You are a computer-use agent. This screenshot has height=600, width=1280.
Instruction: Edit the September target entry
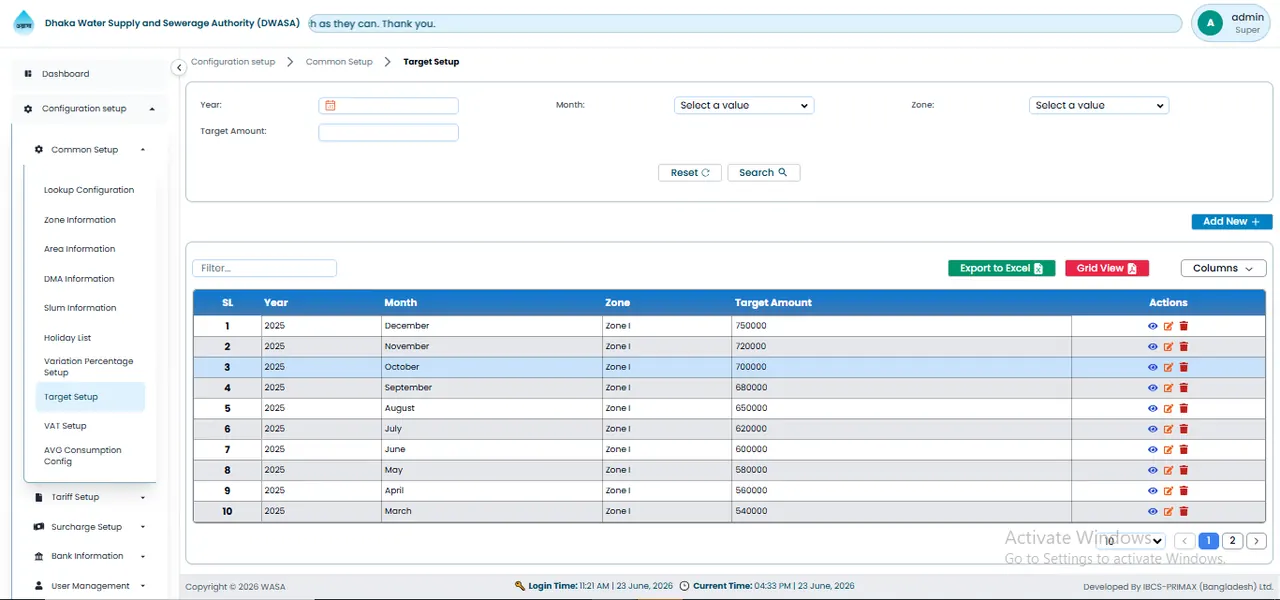click(x=1168, y=388)
